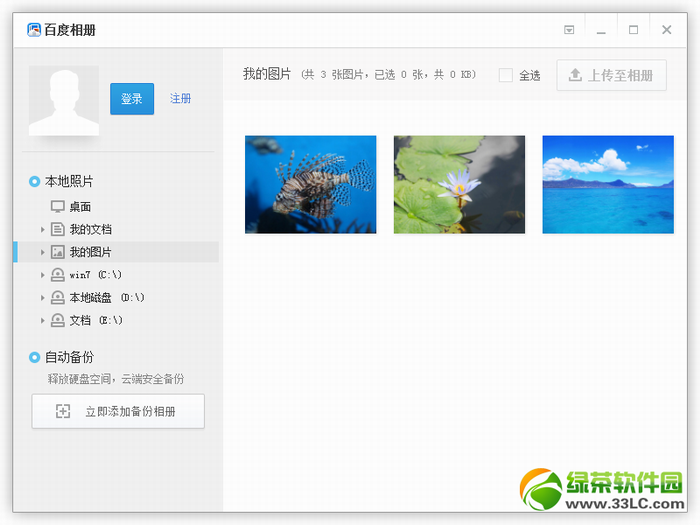Click the 百度相册 app logo icon
Screen dimensions: 700x525
click(x=33, y=30)
